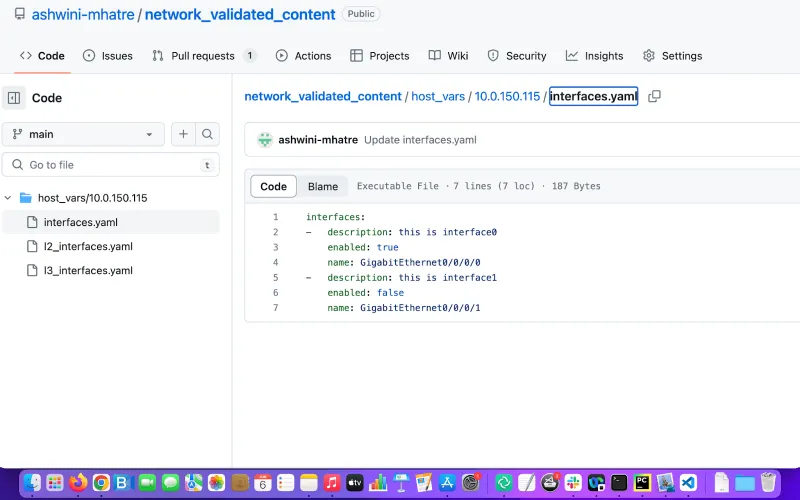Click the network_validated_content breadcrumb link
The width and height of the screenshot is (800, 500).
click(x=322, y=97)
